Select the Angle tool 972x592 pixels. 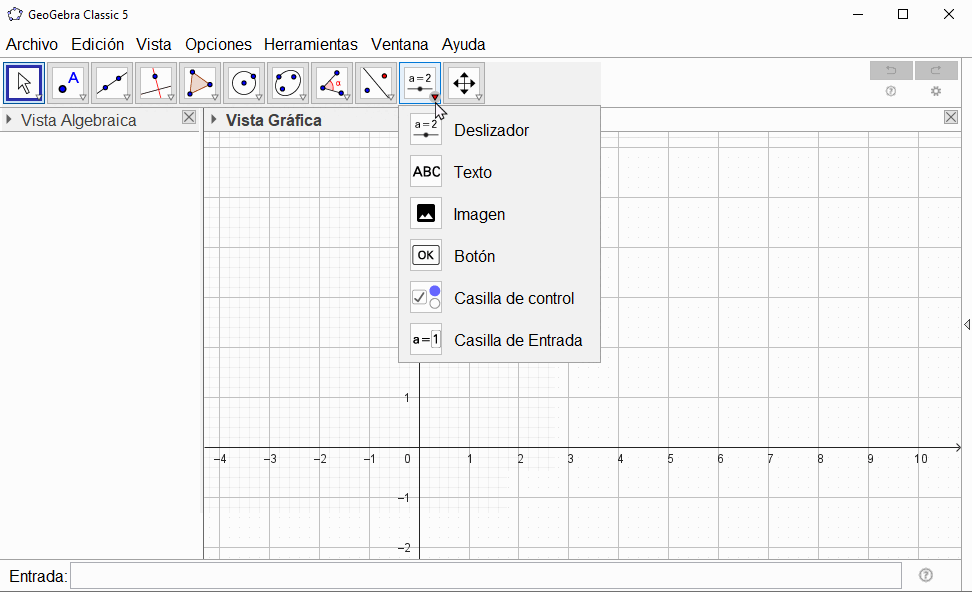click(332, 83)
